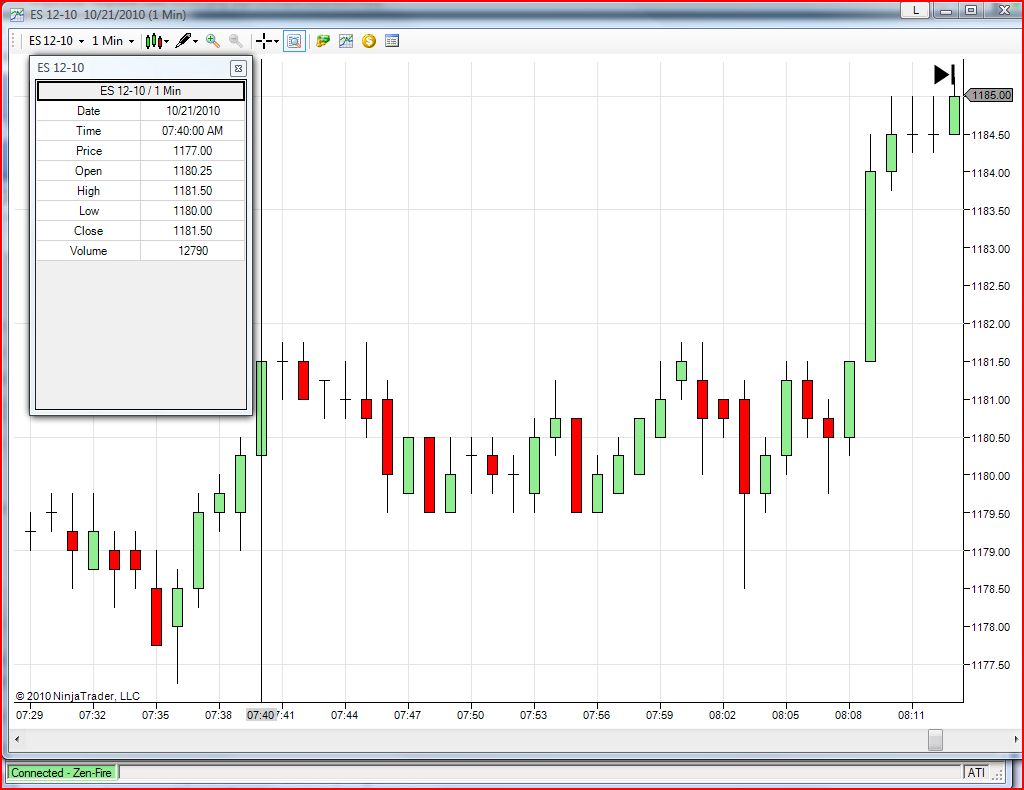Screen dimensions: 1024x790
Task: Minimize the chart window
Action: click(945, 10)
